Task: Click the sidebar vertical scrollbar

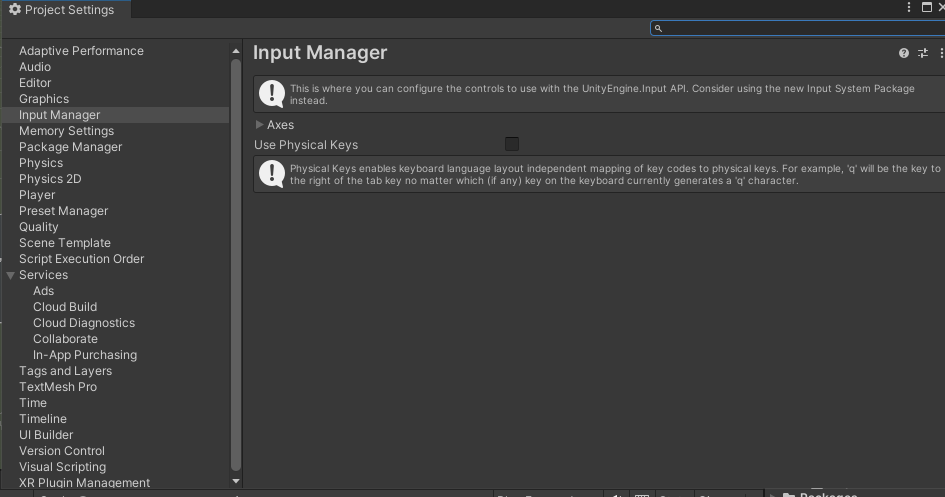Action: click(x=236, y=260)
